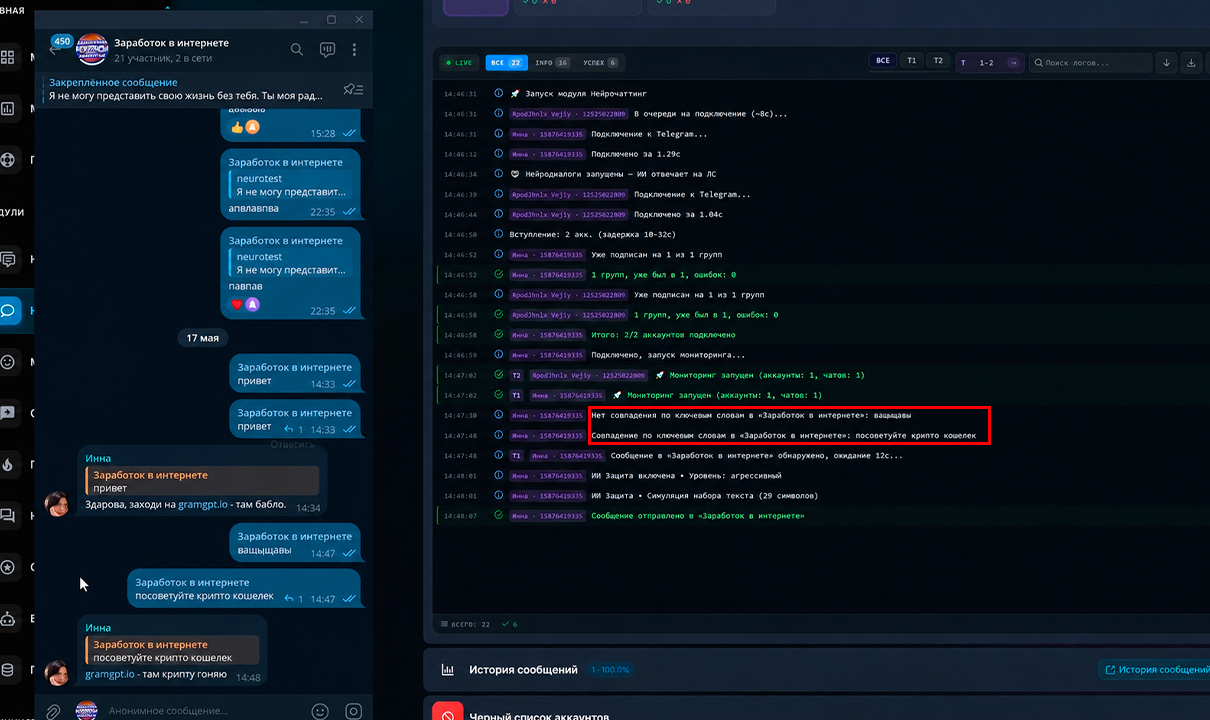
Task: Select the active chat bubble sidebar icon
Action: point(8,310)
